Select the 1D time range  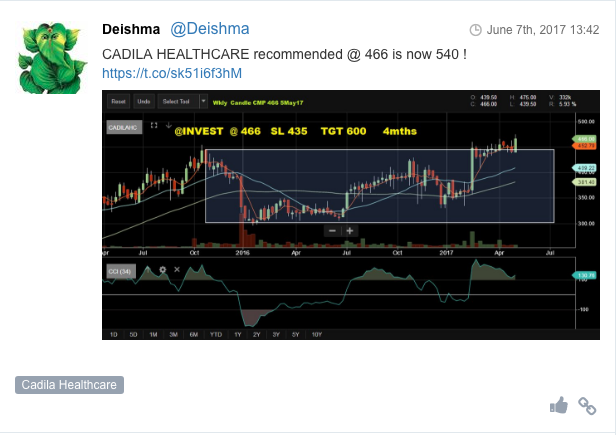114,334
